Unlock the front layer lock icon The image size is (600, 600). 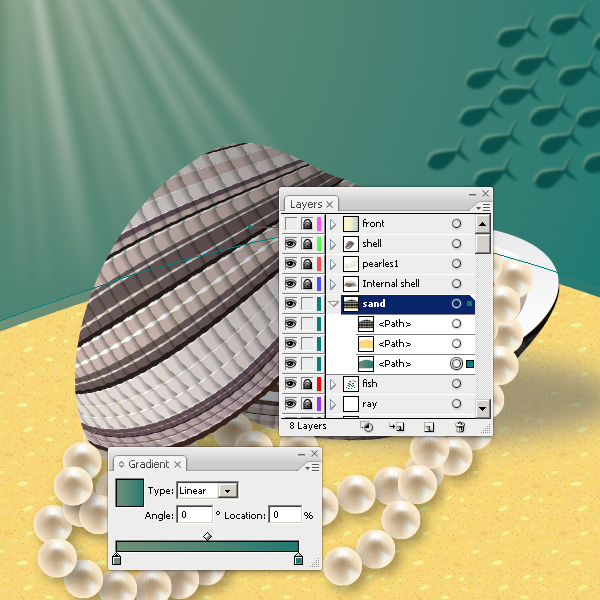[307, 224]
